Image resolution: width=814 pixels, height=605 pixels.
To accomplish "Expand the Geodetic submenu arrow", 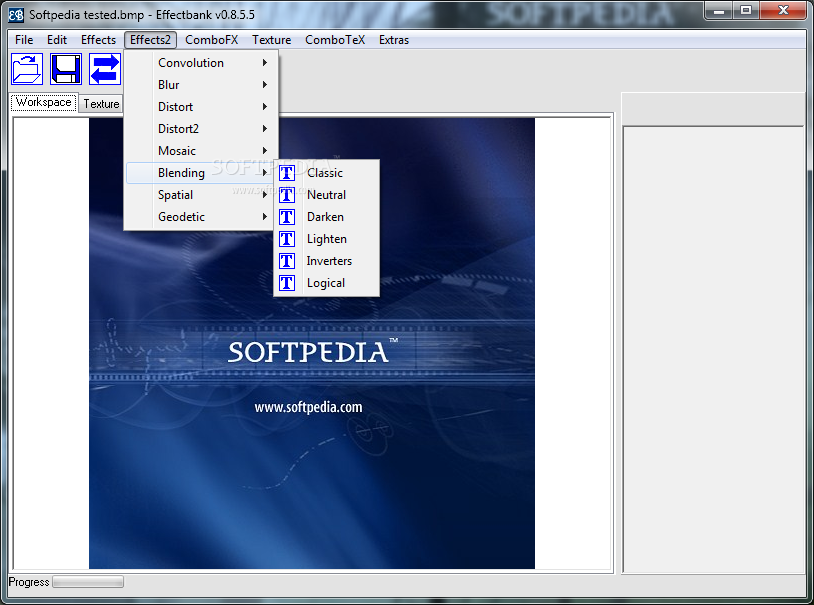I will (265, 217).
